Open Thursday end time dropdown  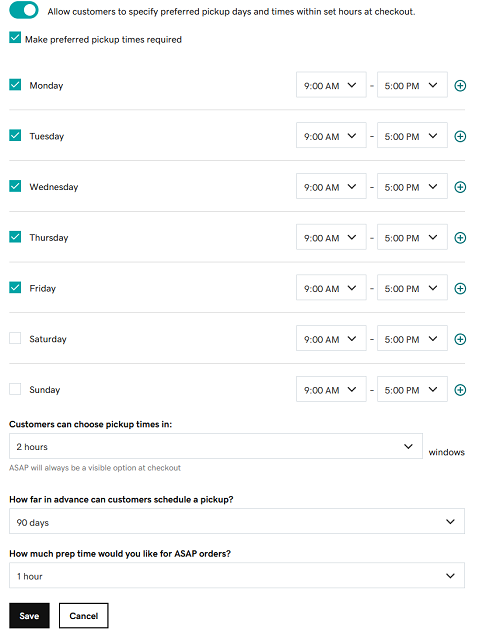coord(412,237)
